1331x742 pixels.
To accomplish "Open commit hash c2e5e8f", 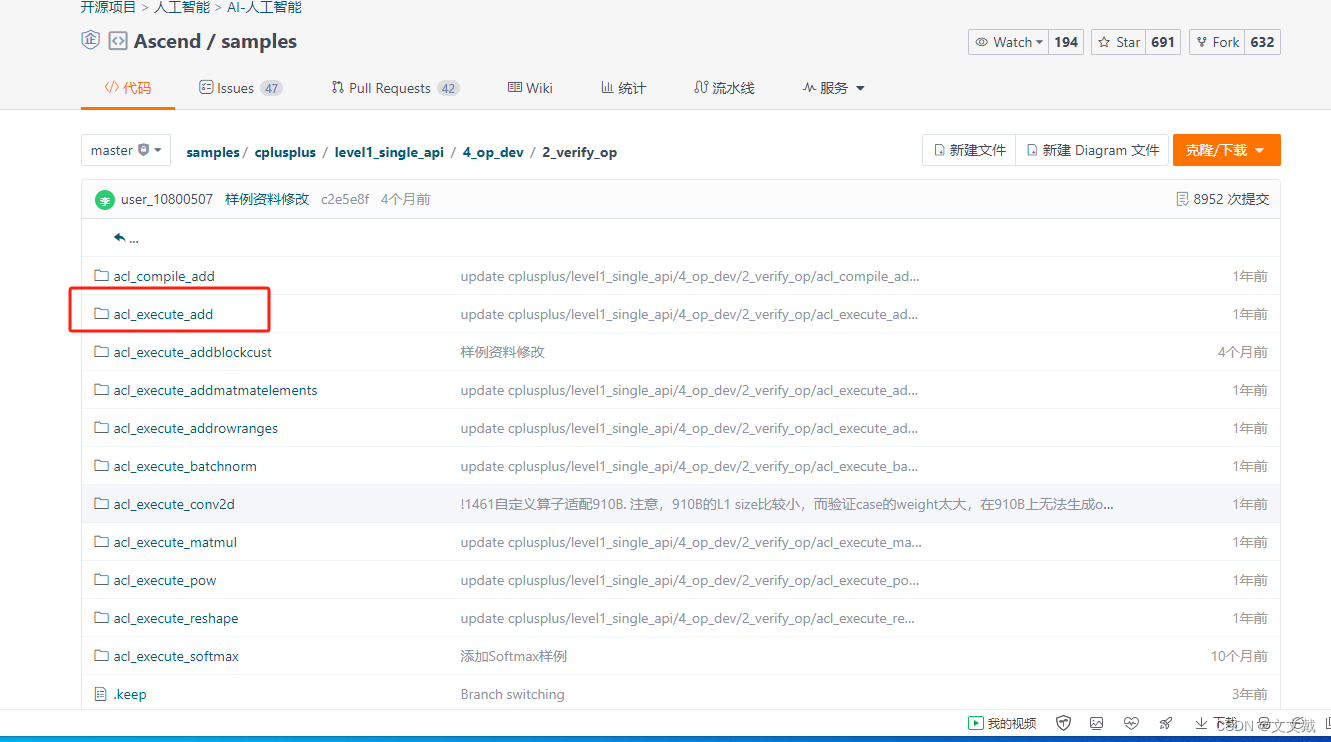I will (345, 199).
